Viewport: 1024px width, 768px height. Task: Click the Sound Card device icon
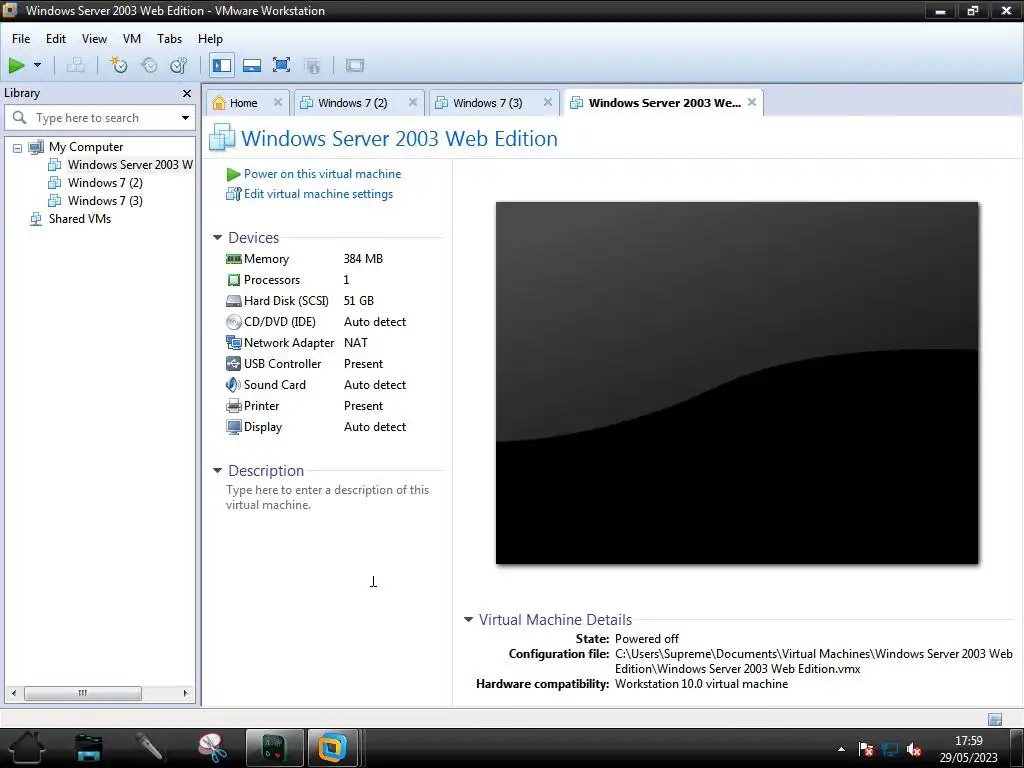click(x=233, y=385)
